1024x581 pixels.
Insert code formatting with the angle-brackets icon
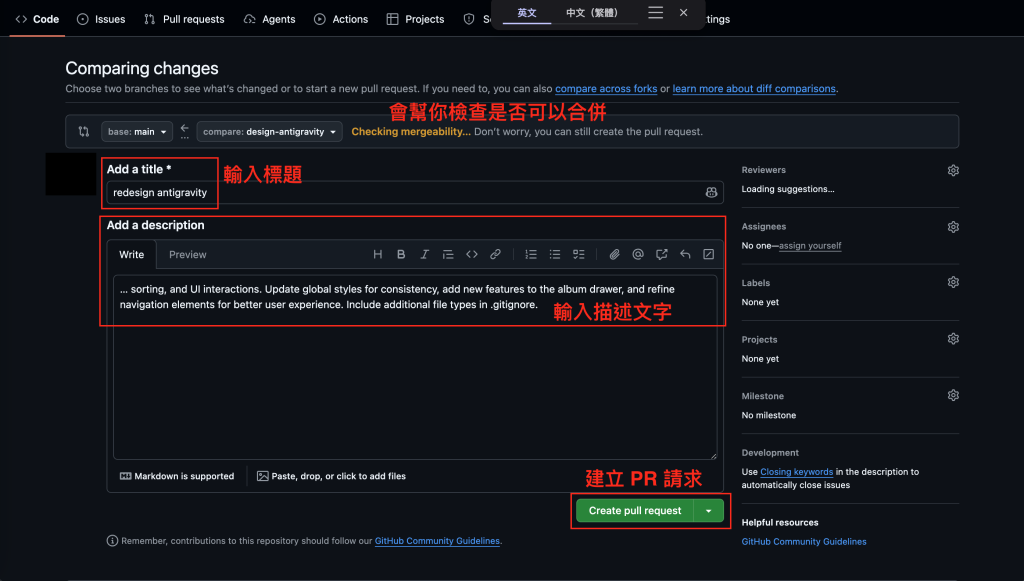[x=472, y=255]
